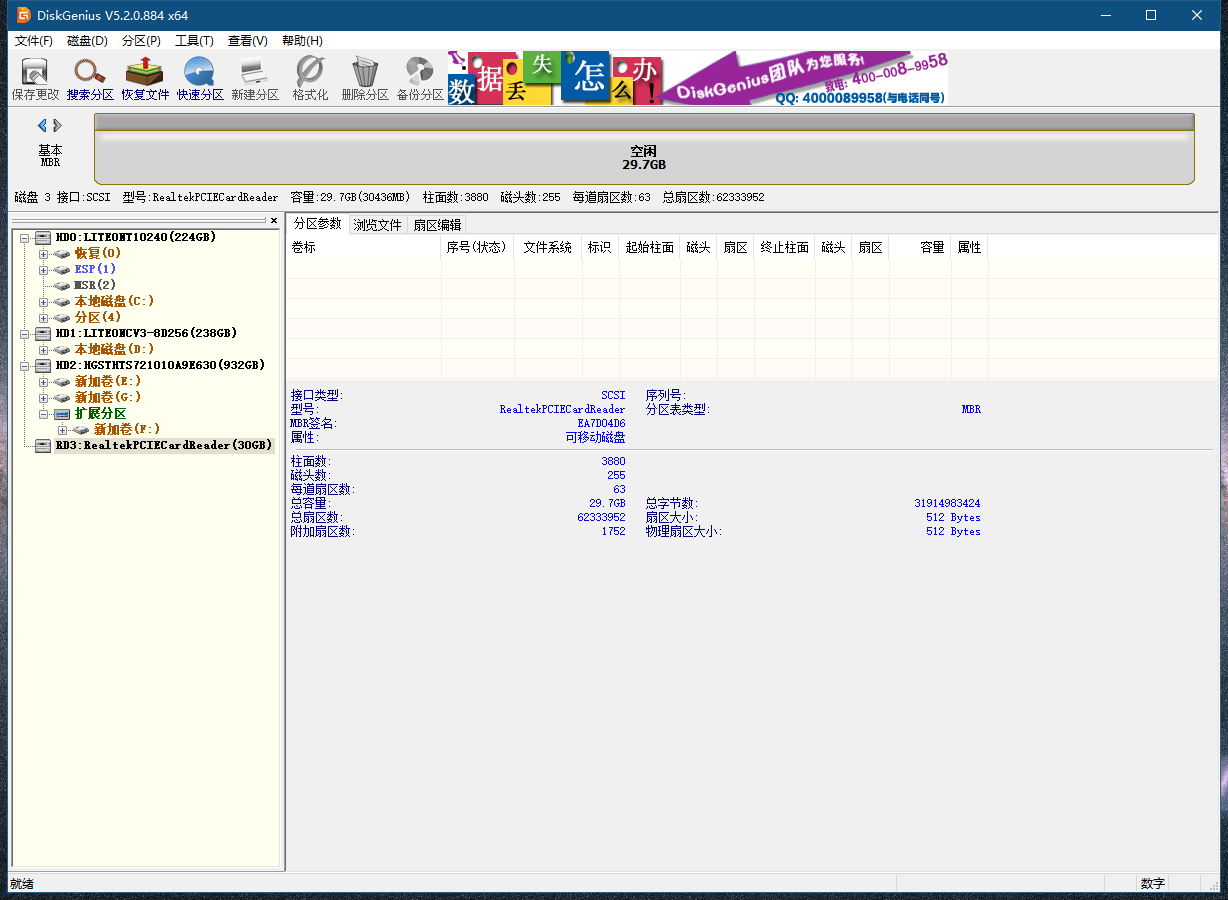Screen dimensions: 1228x900
Task: Click Backup Partition (备份分区) toolbar icon
Action: click(x=420, y=79)
